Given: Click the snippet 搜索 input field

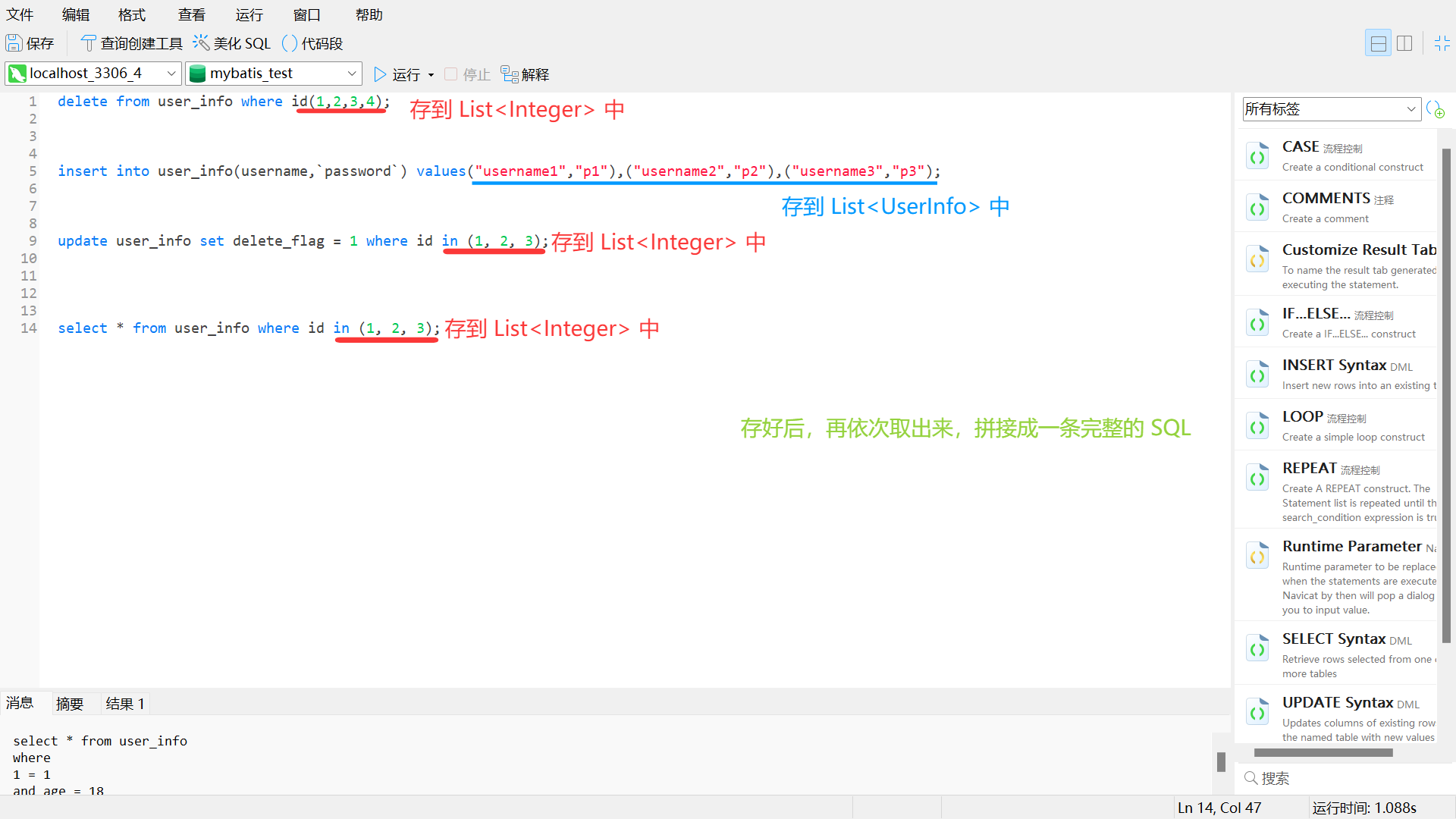Looking at the screenshot, I should pyautogui.click(x=1346, y=778).
